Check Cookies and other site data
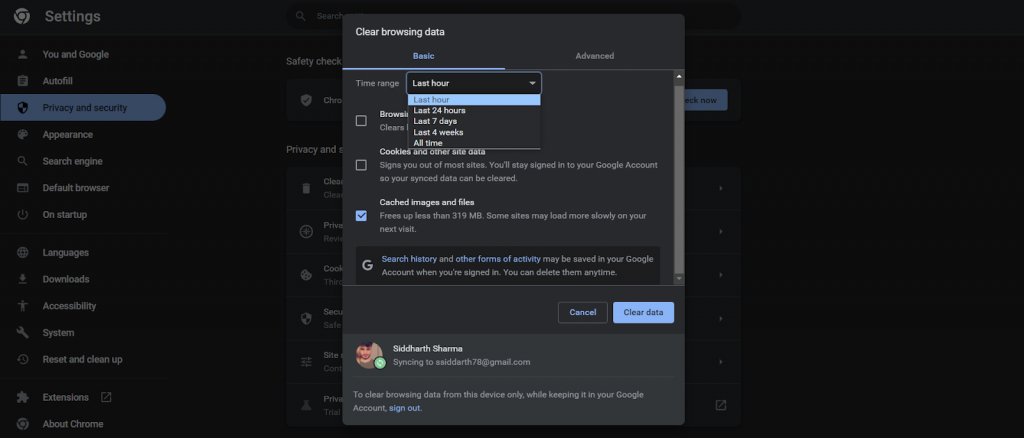This screenshot has height=438, width=1024. [361, 165]
